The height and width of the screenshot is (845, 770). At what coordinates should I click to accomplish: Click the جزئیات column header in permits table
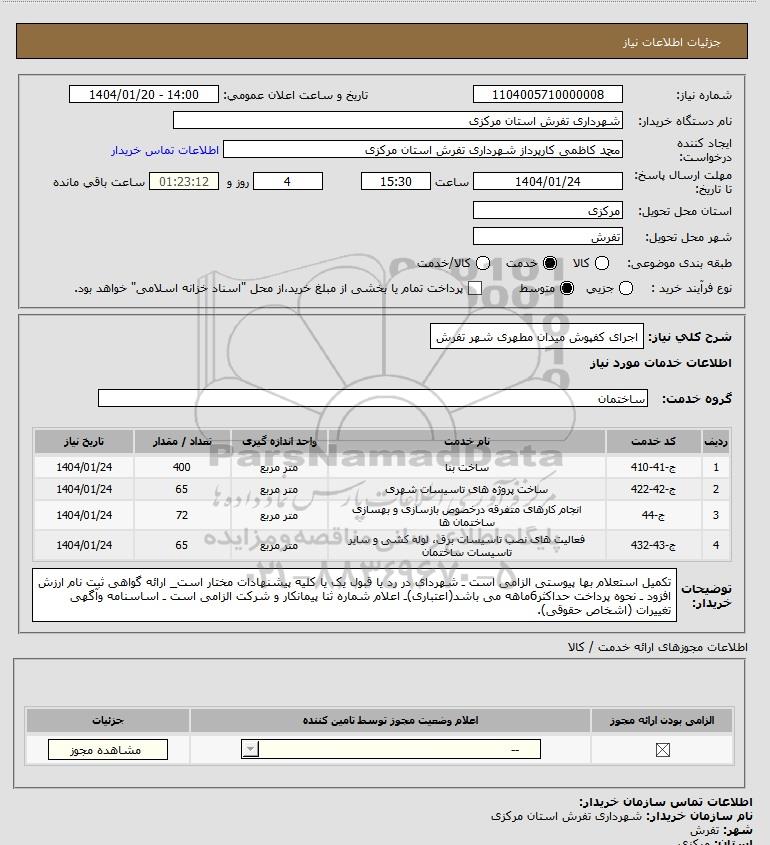click(108, 721)
